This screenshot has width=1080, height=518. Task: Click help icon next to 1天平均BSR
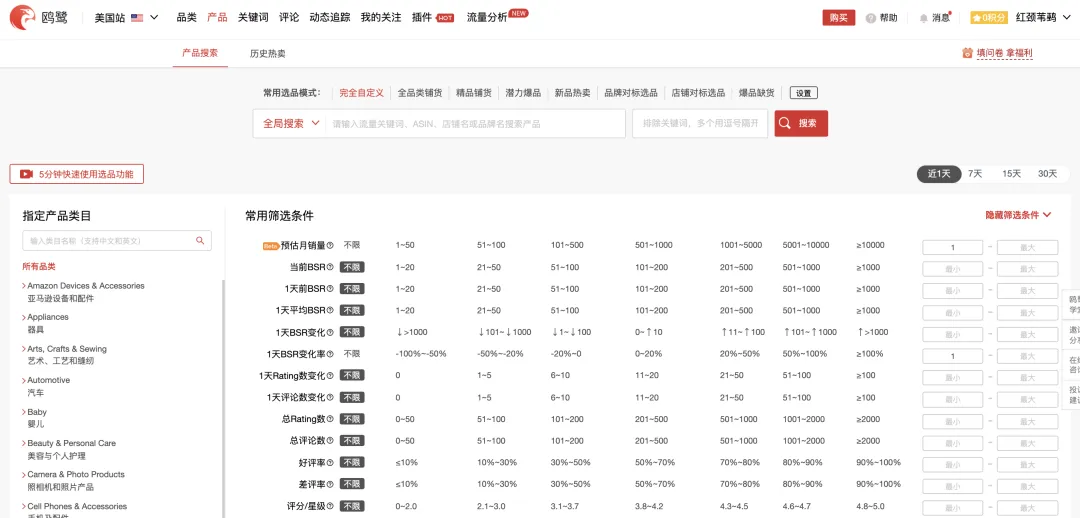click(330, 311)
